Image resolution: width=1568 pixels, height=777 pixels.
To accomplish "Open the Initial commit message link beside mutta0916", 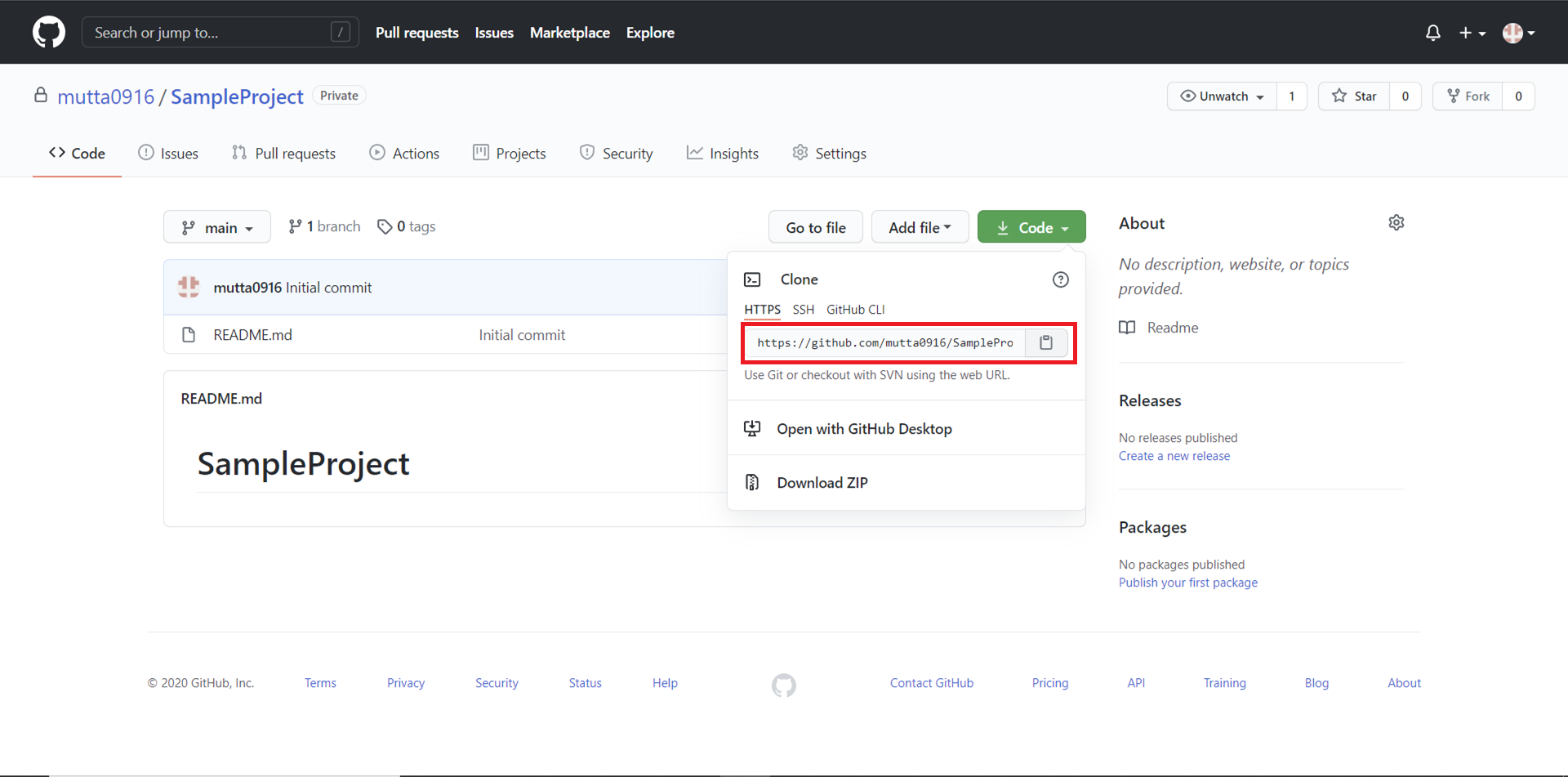I will tap(328, 288).
